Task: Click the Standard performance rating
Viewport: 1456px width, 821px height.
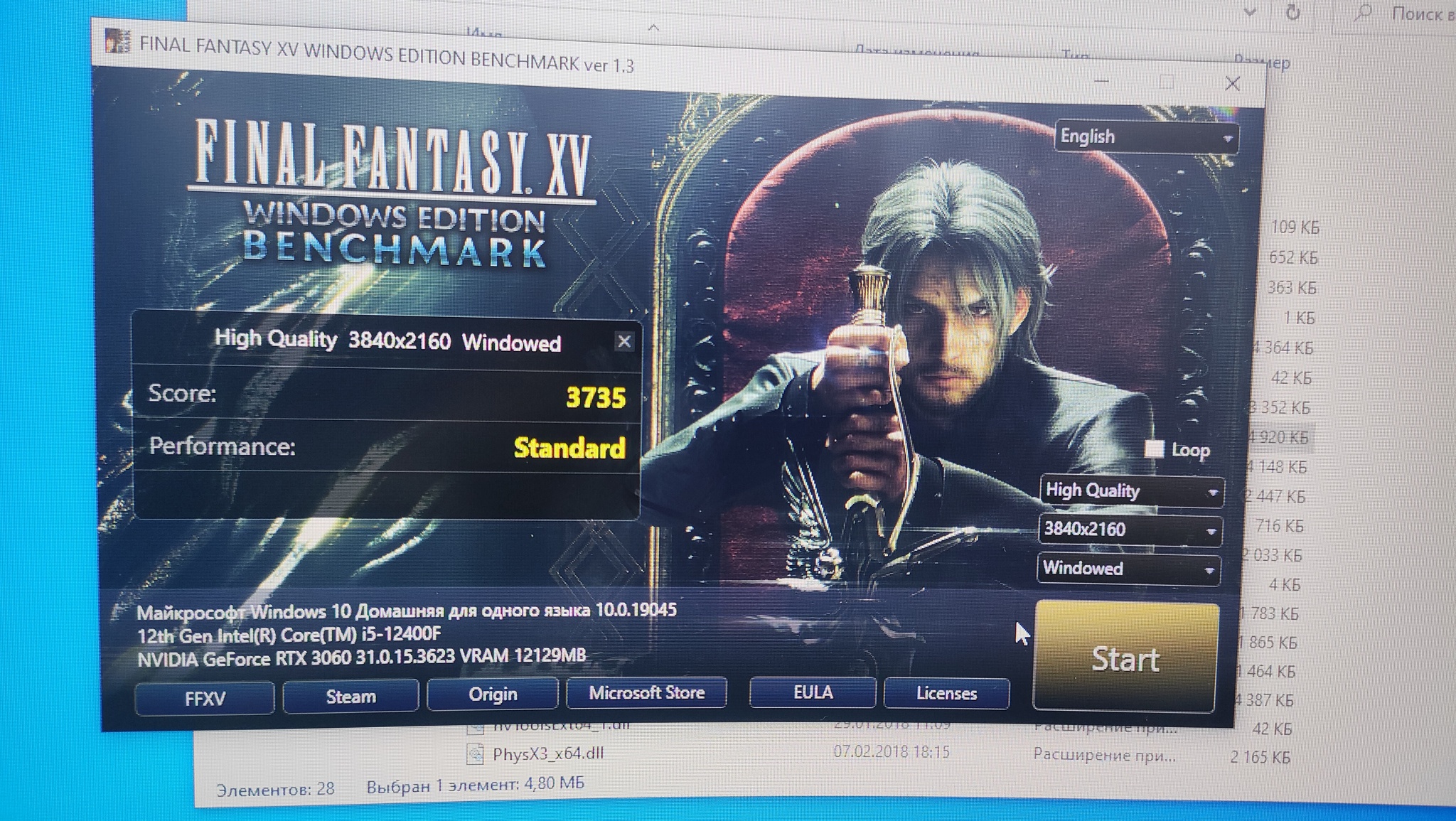Action: pyautogui.click(x=569, y=448)
